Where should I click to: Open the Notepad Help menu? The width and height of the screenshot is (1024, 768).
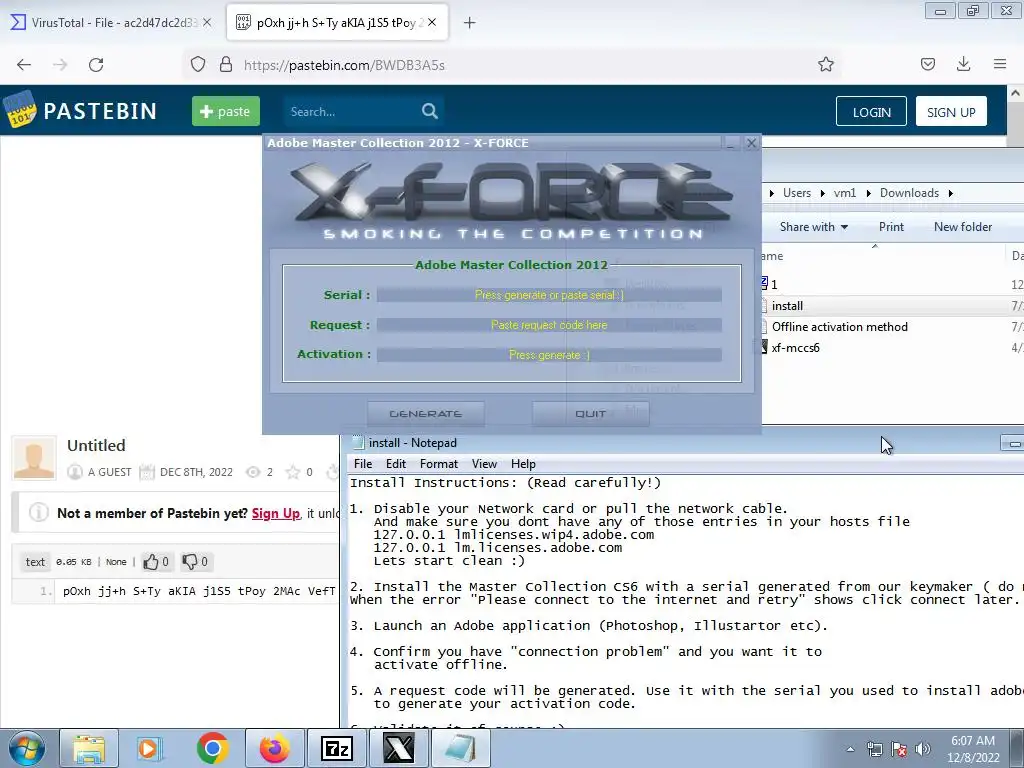523,464
